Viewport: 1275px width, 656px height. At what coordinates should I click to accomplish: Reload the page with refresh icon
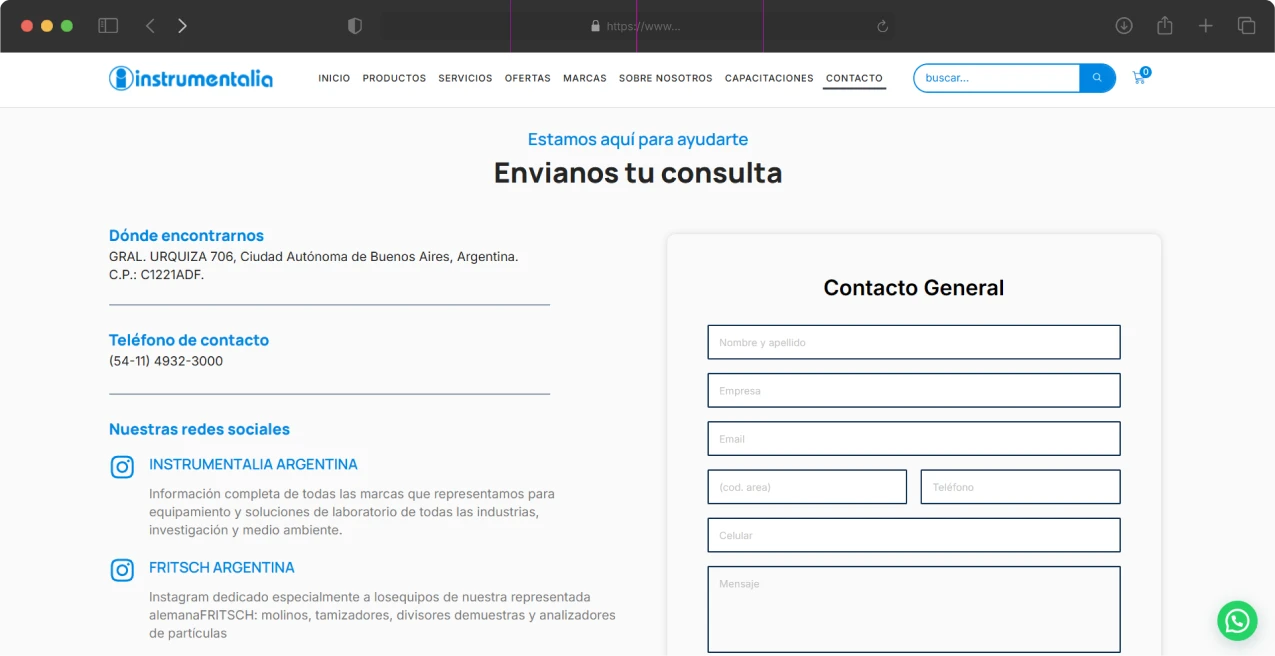point(882,26)
